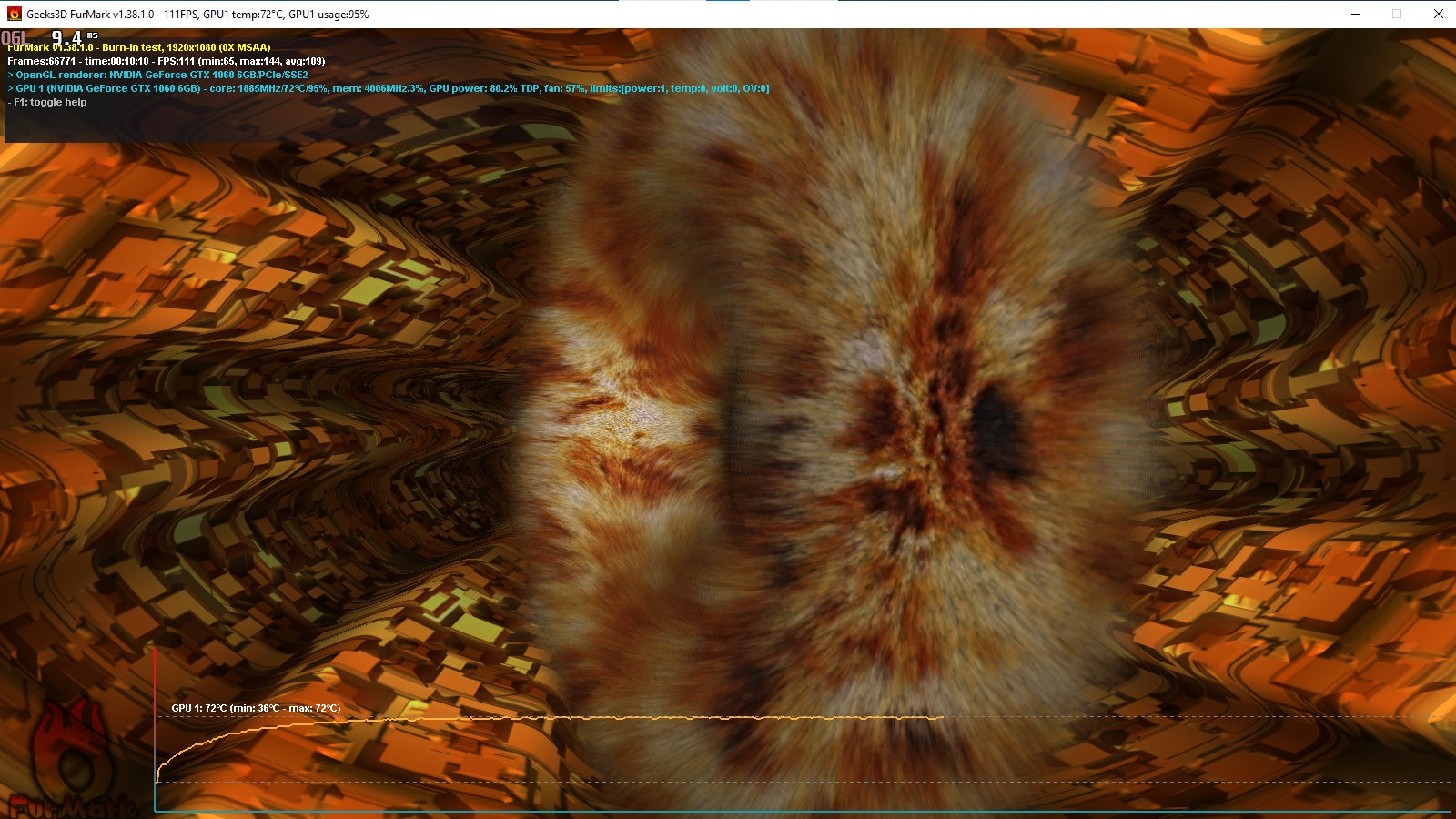Click the red vertical axis of graph
The width and height of the screenshot is (1456, 819).
(x=155, y=728)
